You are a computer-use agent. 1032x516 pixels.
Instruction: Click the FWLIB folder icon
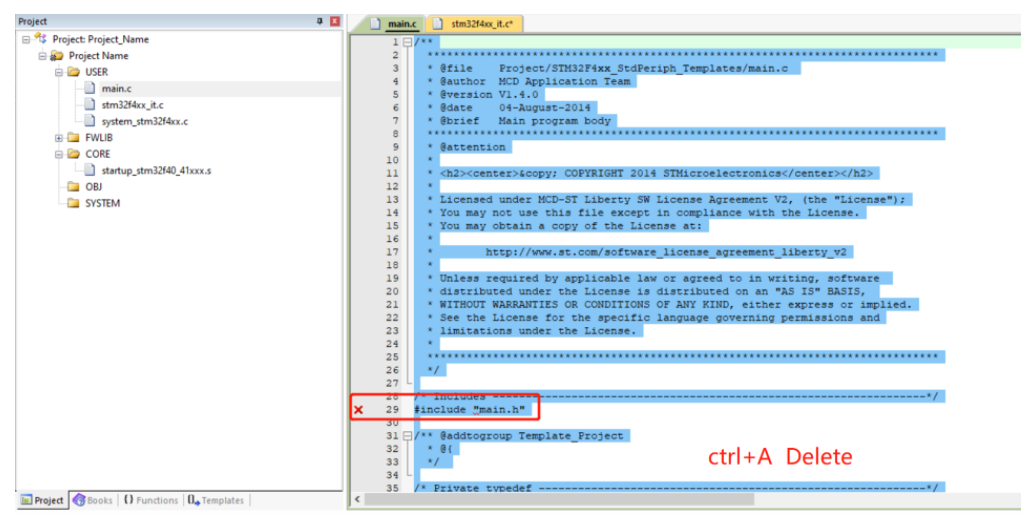click(x=73, y=137)
